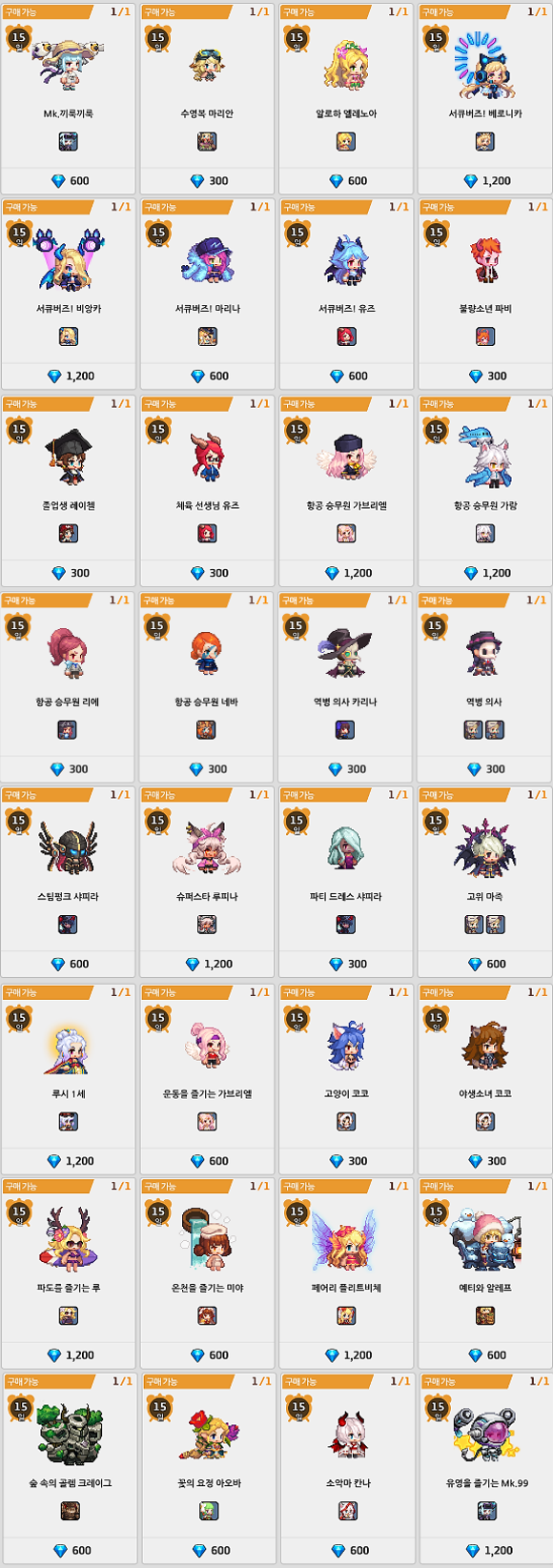Click the 구매가능 label on 역병 의사 카리나

pos(298,601)
